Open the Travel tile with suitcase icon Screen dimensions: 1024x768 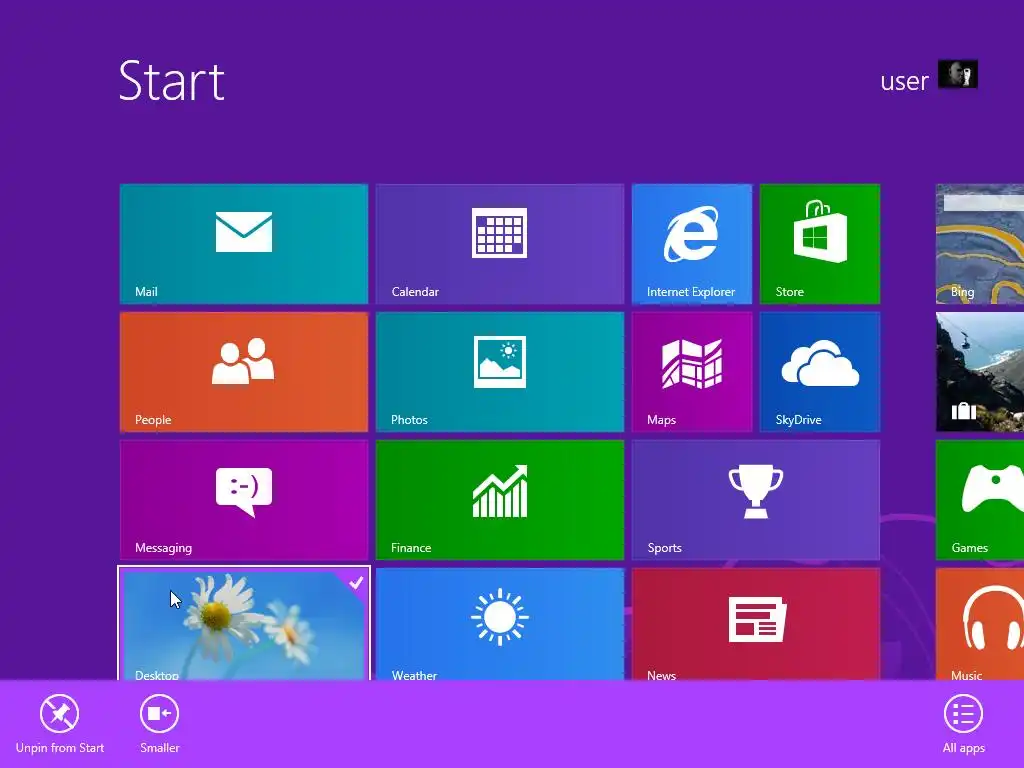[980, 372]
